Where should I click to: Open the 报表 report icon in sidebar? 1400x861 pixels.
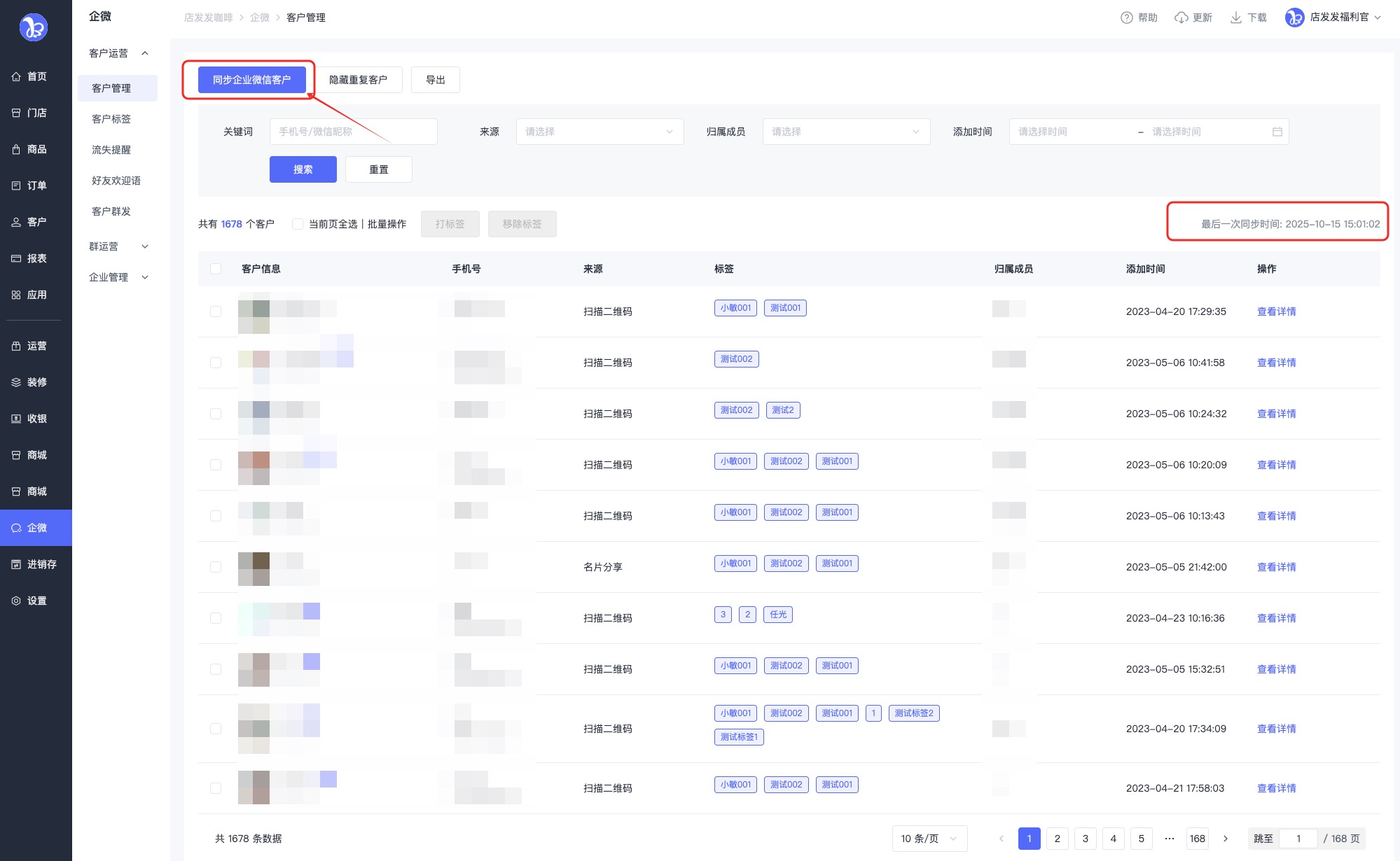(16, 259)
